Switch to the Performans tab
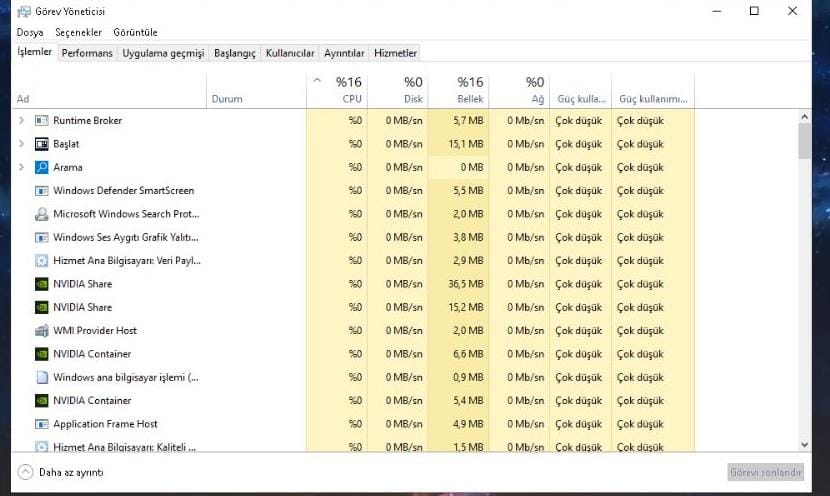 [87, 53]
